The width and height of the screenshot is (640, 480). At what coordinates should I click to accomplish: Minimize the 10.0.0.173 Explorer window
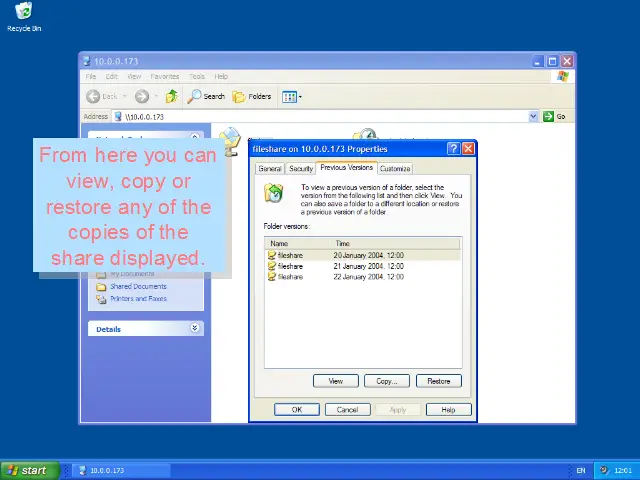(x=537, y=61)
